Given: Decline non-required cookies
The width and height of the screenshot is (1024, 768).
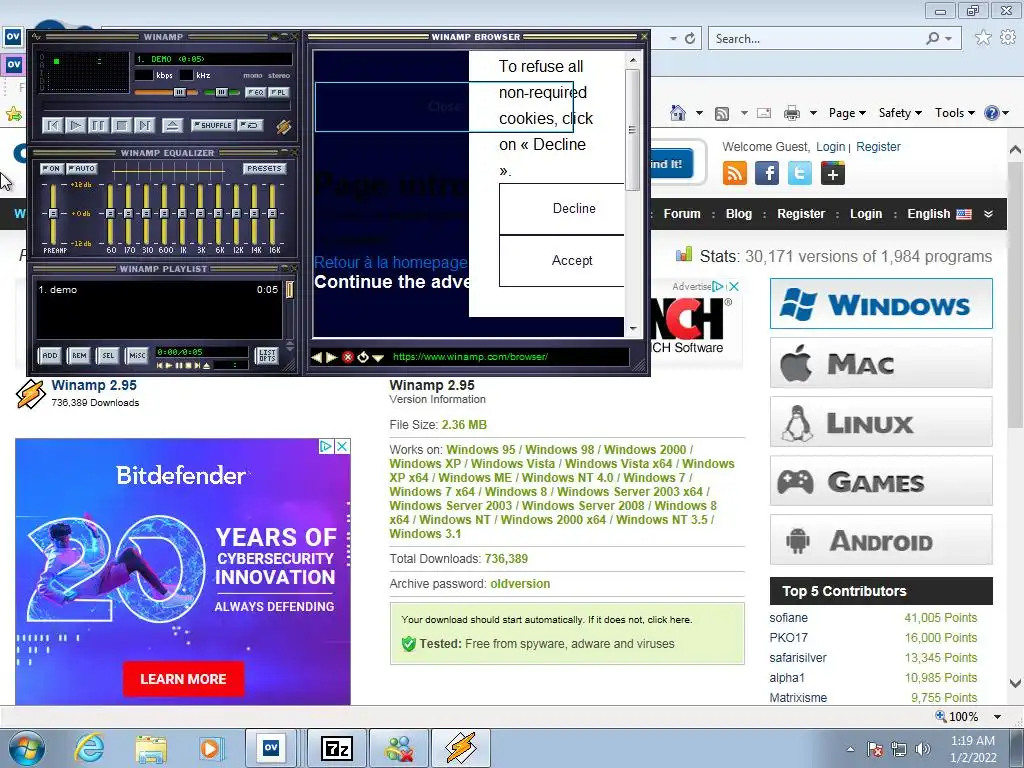Looking at the screenshot, I should (562, 208).
